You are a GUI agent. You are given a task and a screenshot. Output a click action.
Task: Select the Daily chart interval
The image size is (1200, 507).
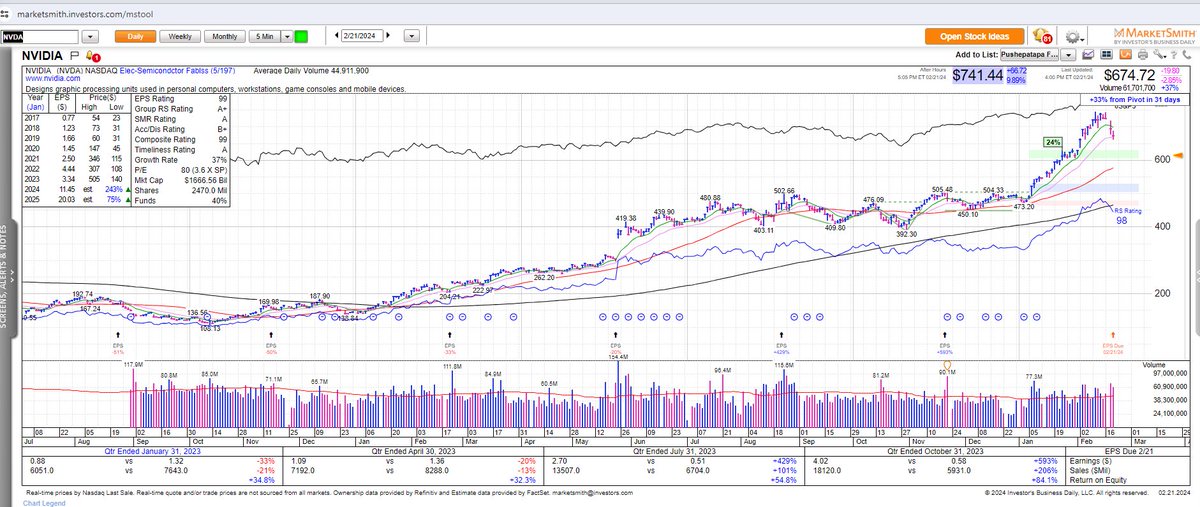pyautogui.click(x=134, y=36)
